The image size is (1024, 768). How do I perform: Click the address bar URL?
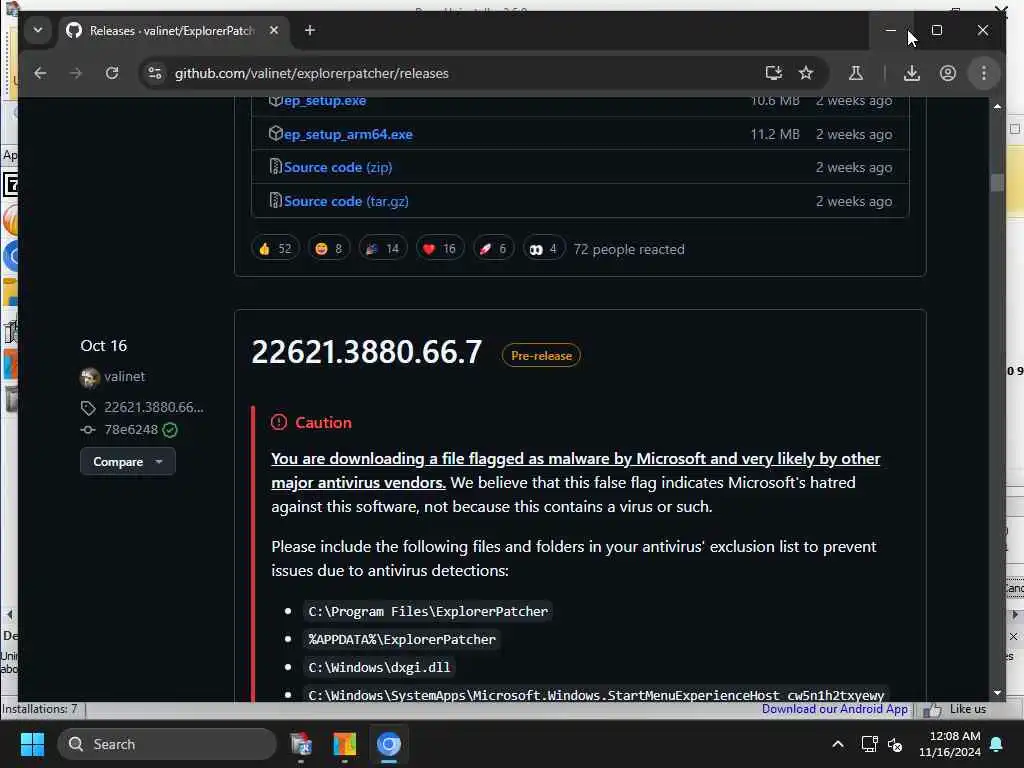(x=312, y=73)
